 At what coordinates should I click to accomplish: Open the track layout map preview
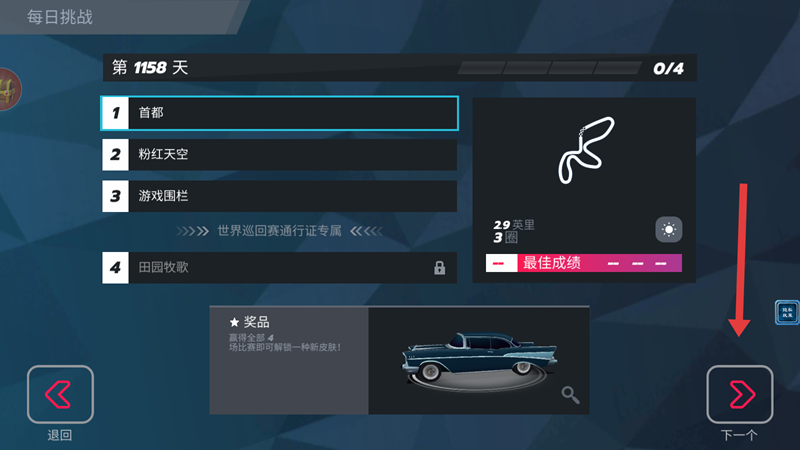click(x=586, y=150)
